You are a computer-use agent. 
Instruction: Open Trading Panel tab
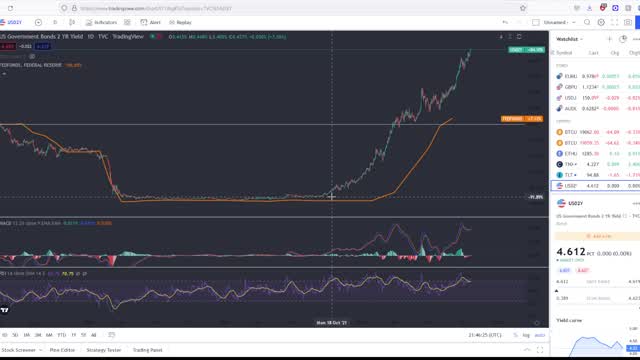click(147, 350)
